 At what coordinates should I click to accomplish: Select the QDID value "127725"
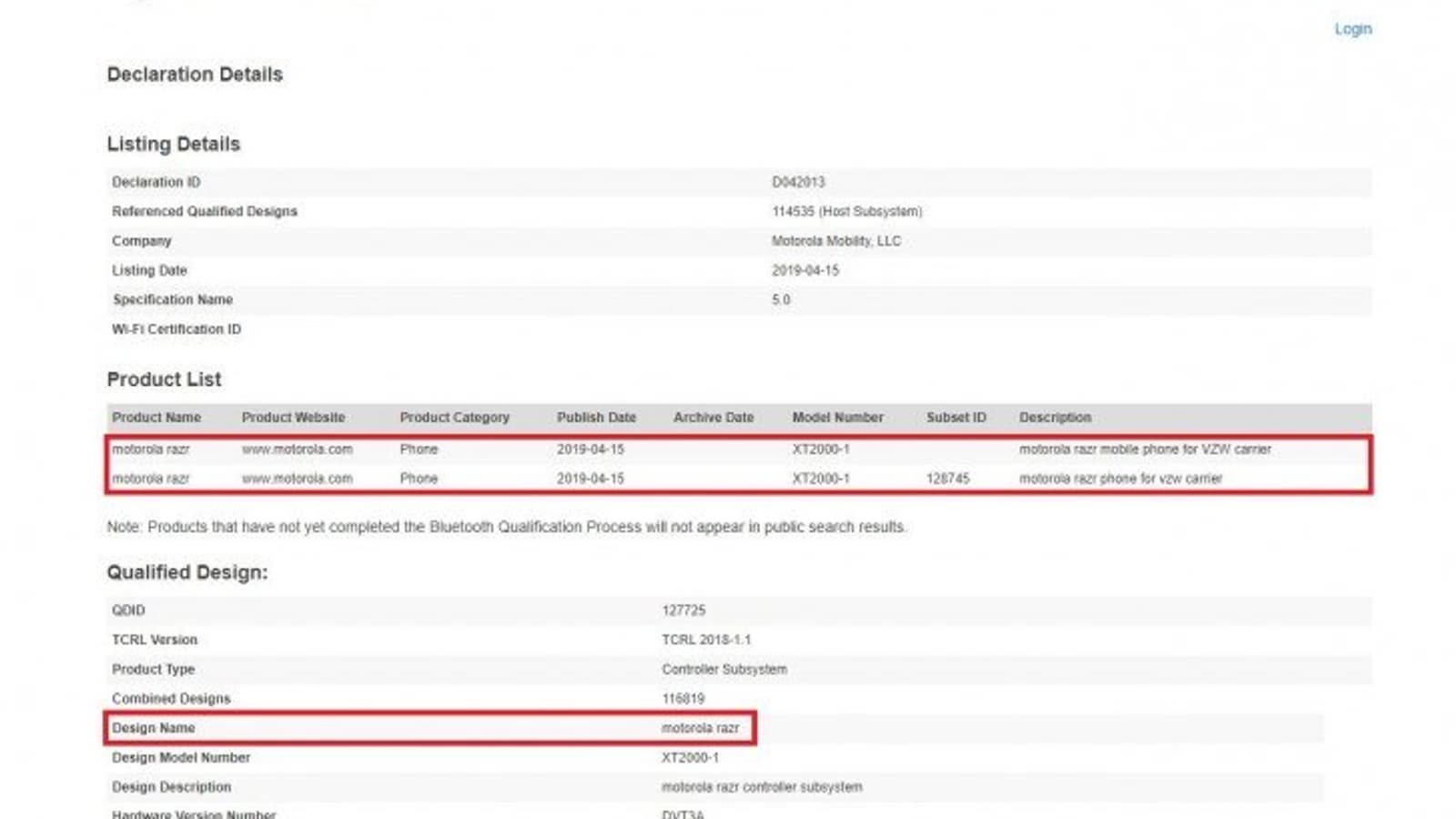tap(683, 611)
